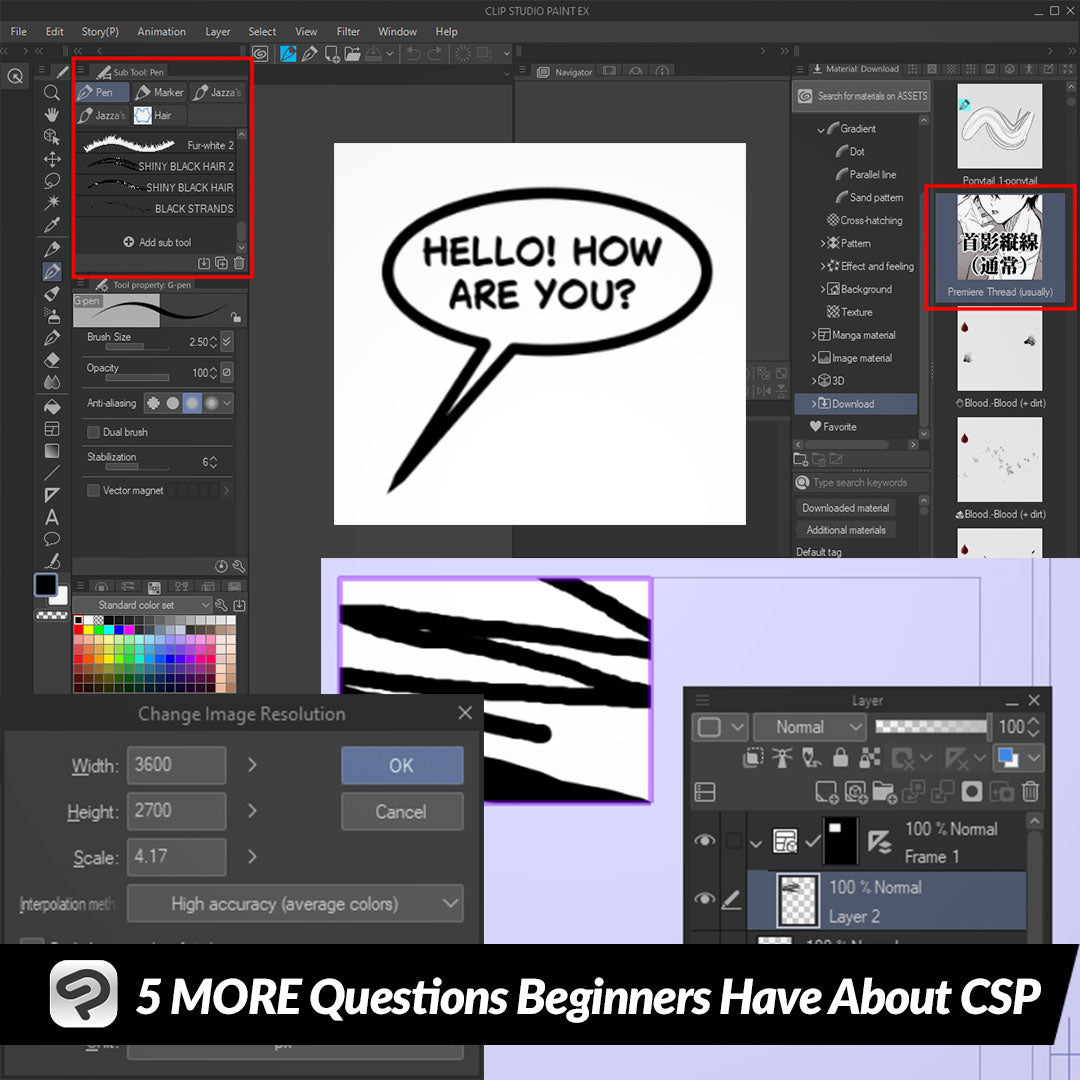Switch to the Marker sub tool tab
This screenshot has width=1080, height=1080.
(x=159, y=92)
